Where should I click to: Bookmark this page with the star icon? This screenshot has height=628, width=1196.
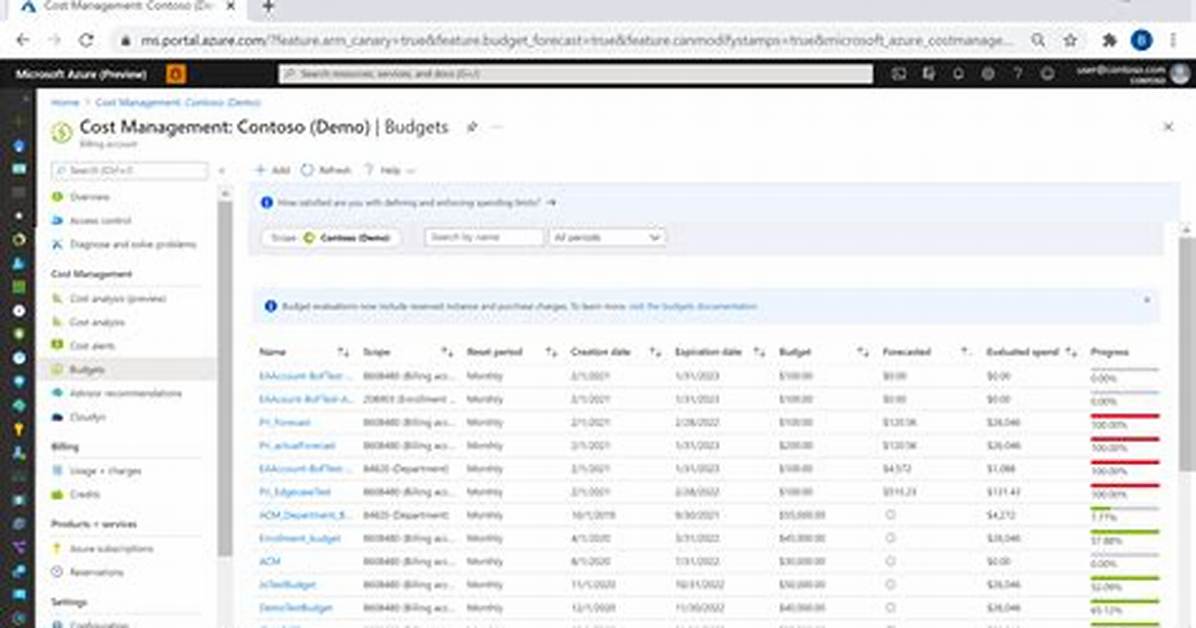1070,40
